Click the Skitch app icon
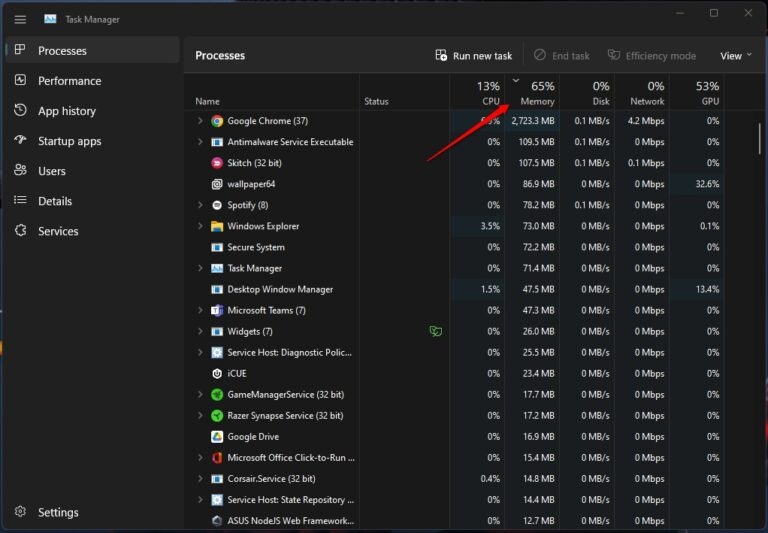 click(217, 163)
